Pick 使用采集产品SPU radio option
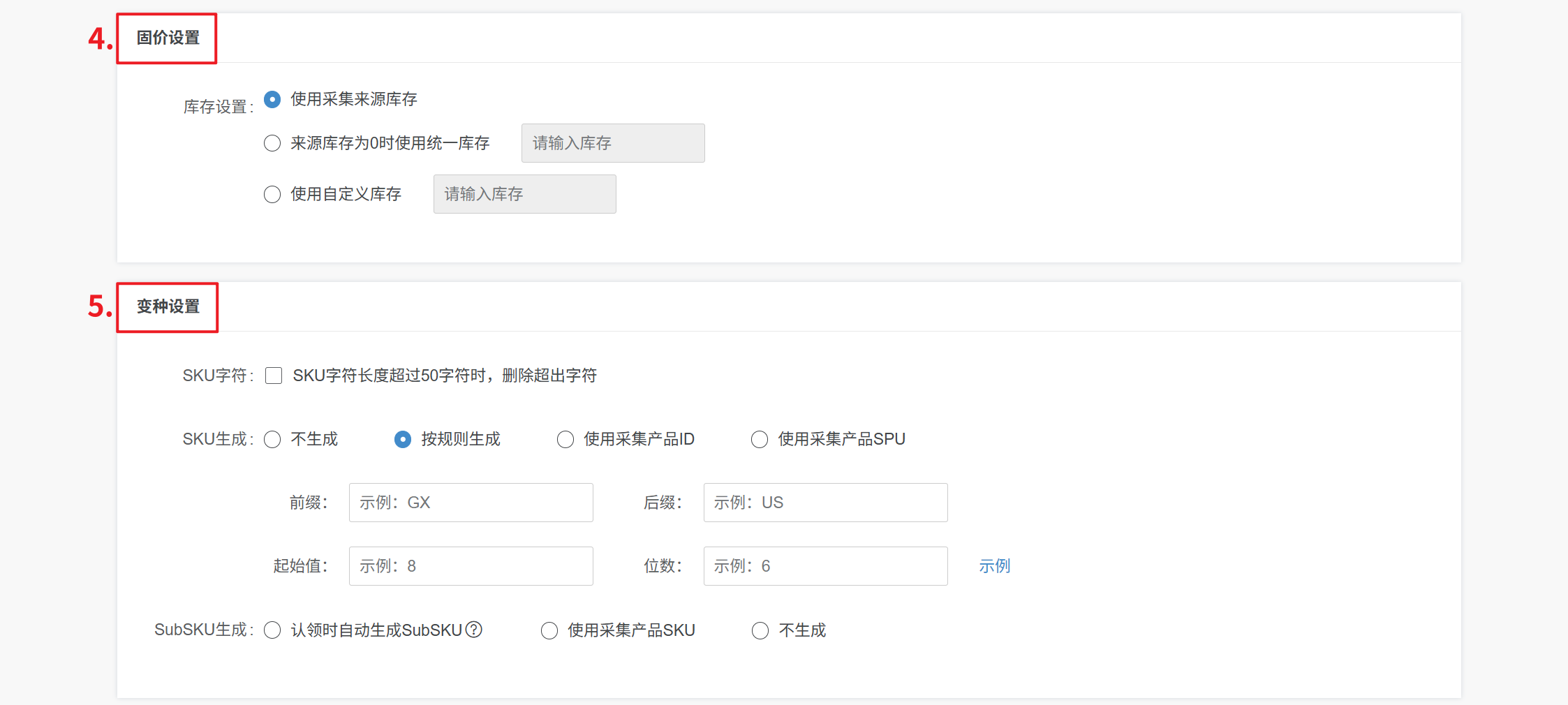This screenshot has height=705, width=1568. point(760,439)
